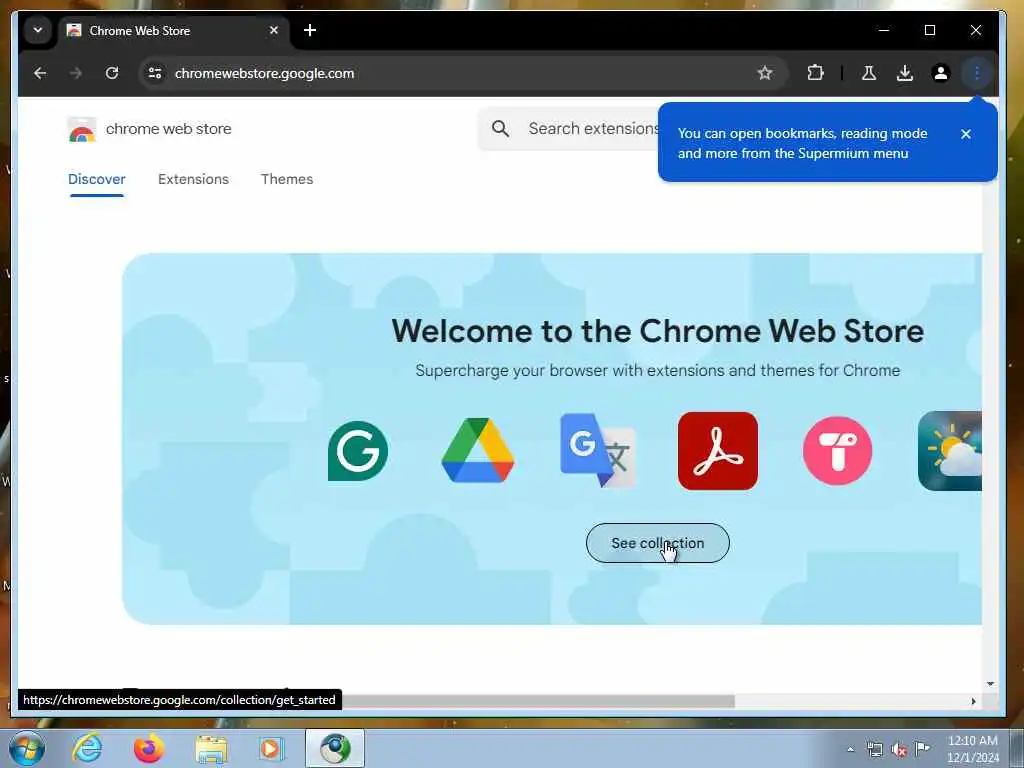Open the profile avatar menu
Viewport: 1024px width, 768px height.
tap(940, 73)
